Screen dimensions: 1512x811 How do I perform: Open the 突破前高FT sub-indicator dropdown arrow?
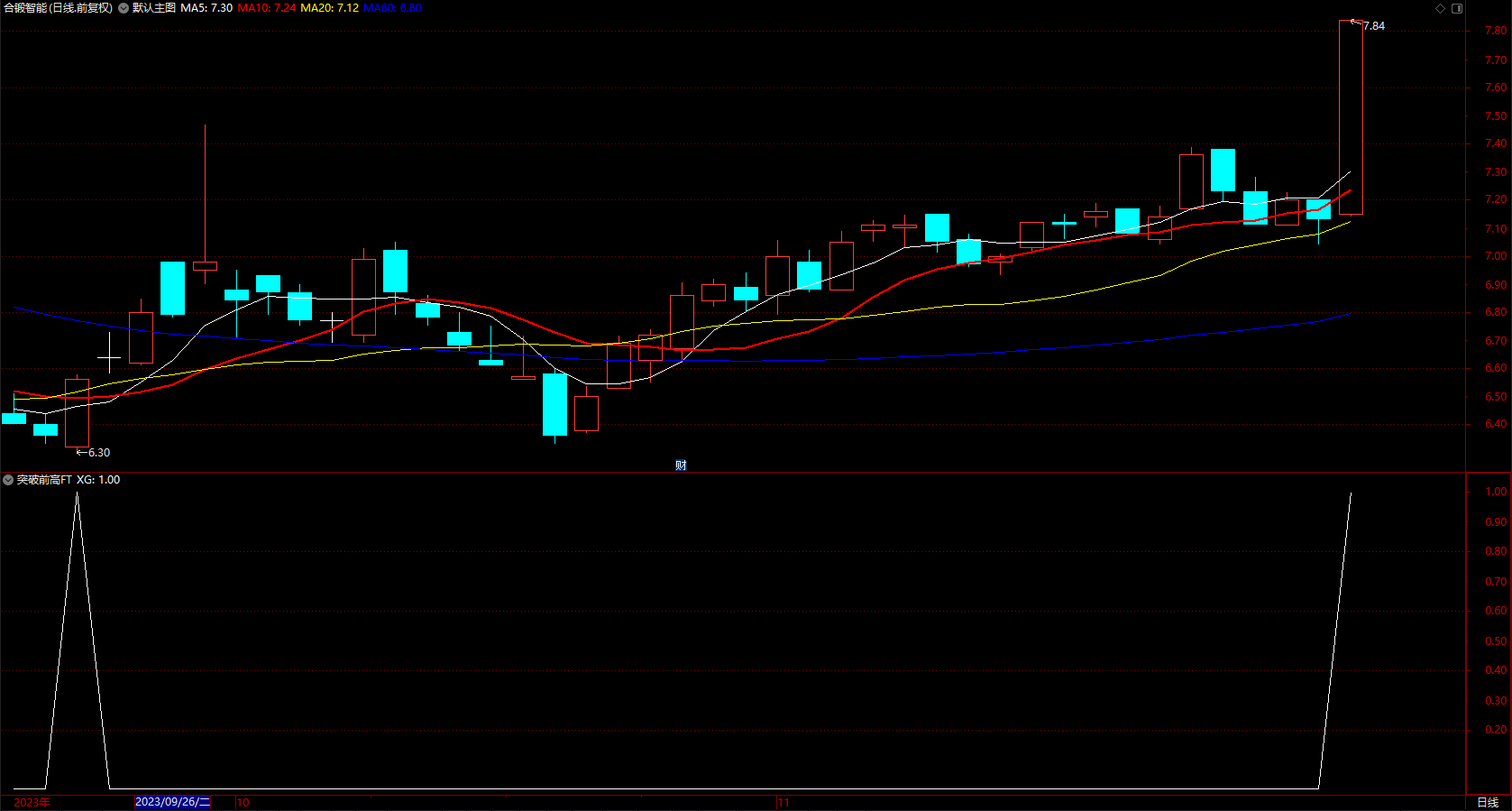[x=8, y=480]
